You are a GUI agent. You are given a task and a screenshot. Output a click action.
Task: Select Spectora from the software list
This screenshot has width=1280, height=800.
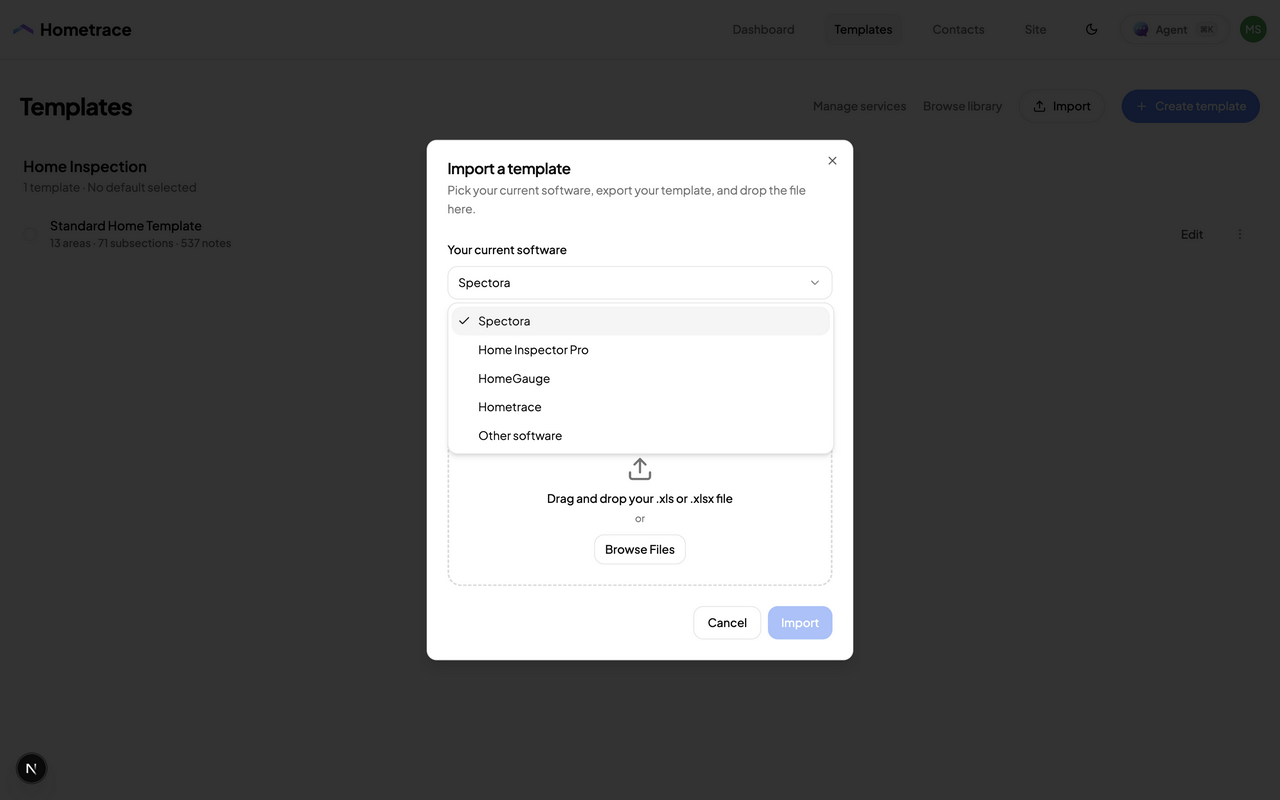click(x=640, y=321)
